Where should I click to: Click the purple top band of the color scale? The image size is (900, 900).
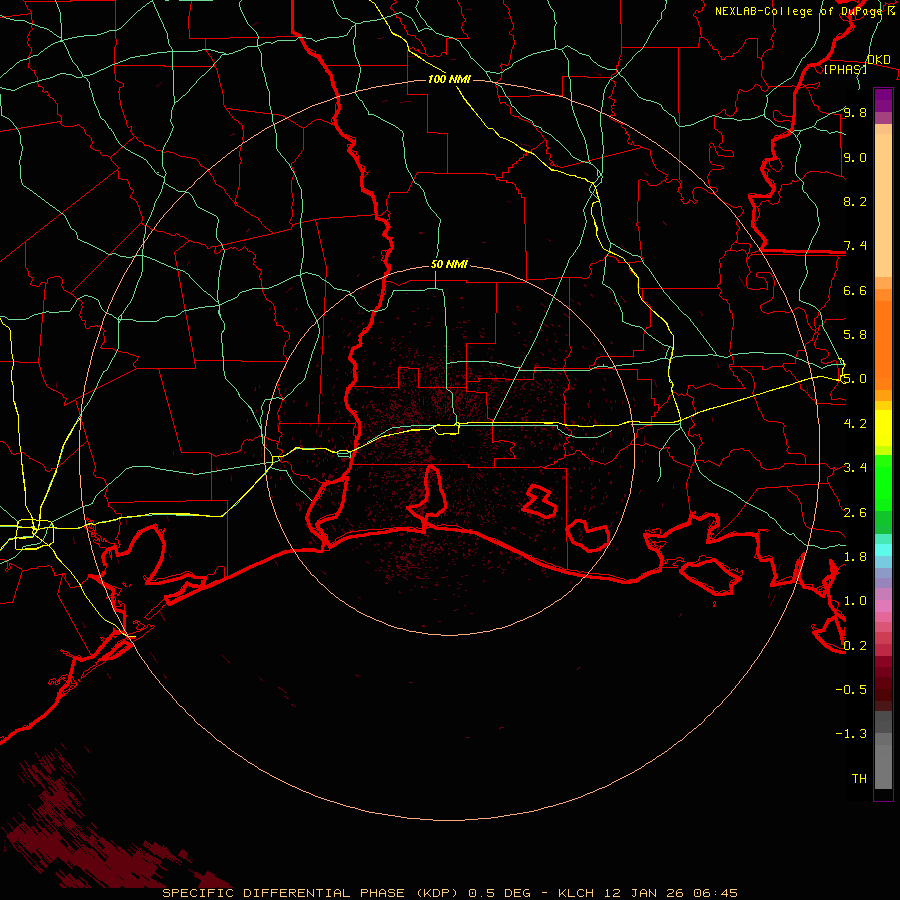click(x=883, y=100)
